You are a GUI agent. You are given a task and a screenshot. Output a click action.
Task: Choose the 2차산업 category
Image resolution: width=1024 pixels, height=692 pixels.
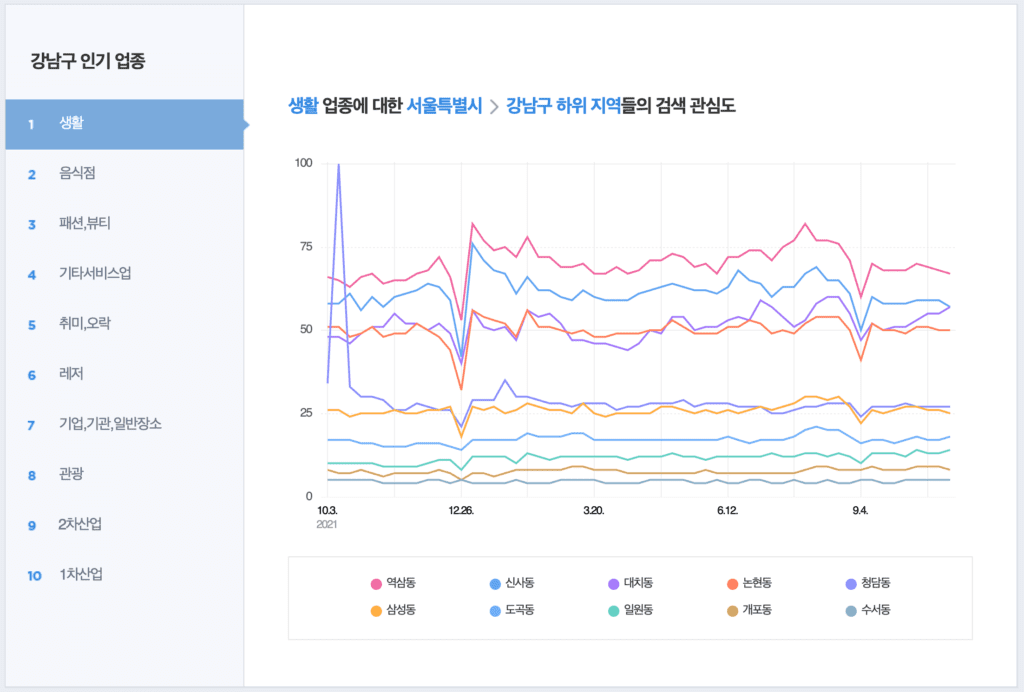[124, 525]
